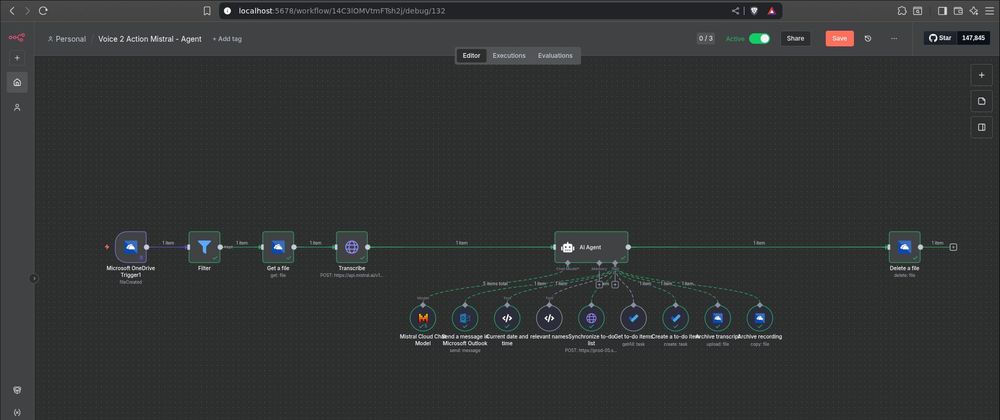1000x420 pixels.
Task: Open the three-dot workflow options menu
Action: point(894,38)
